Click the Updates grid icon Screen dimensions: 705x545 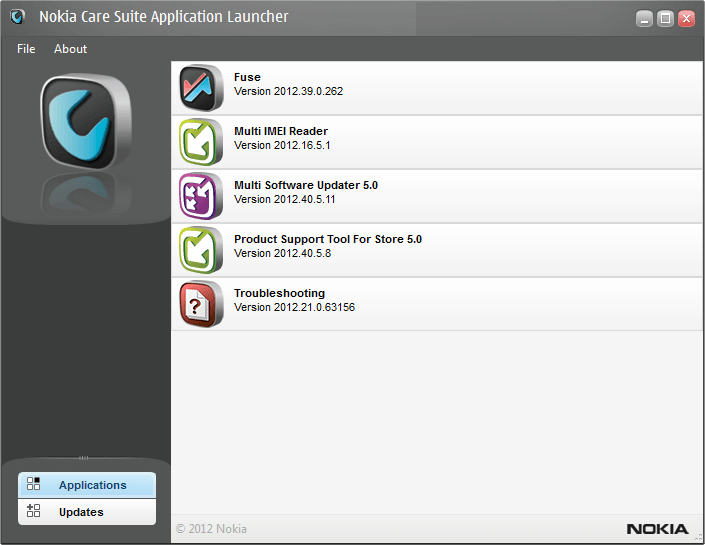click(x=33, y=511)
